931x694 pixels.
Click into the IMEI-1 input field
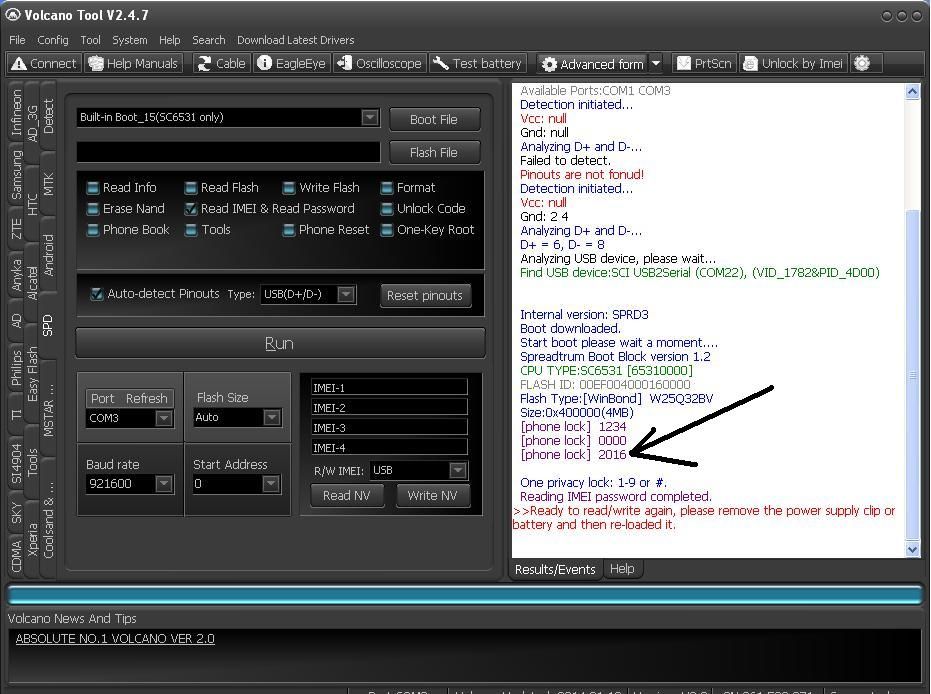tap(388, 387)
